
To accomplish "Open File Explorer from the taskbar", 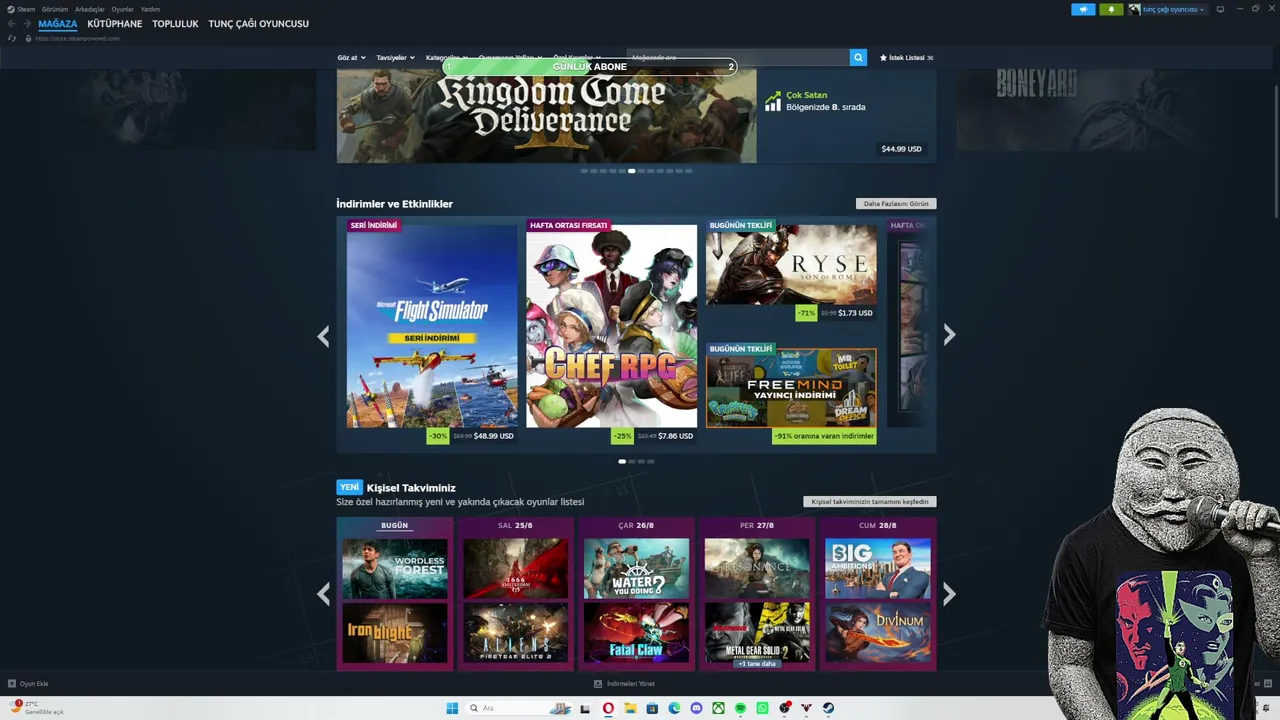I will [630, 708].
